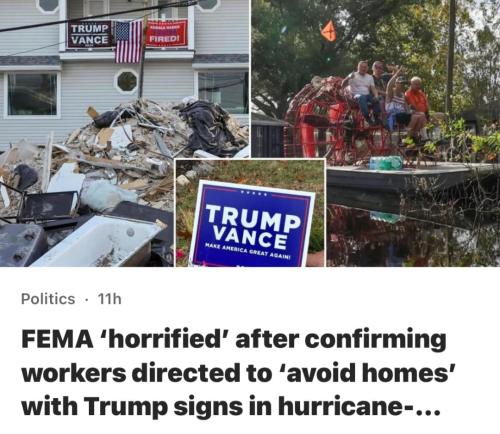
Task: Select the Politics category label
Action: pos(48,299)
